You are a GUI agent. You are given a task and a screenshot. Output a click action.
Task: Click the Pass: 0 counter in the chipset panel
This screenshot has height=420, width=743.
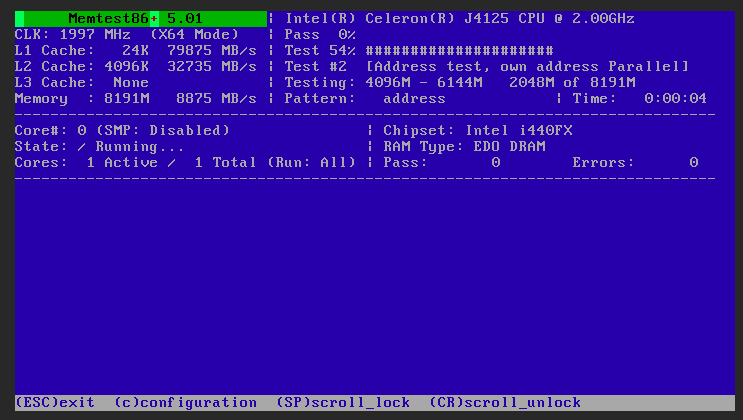pos(442,163)
